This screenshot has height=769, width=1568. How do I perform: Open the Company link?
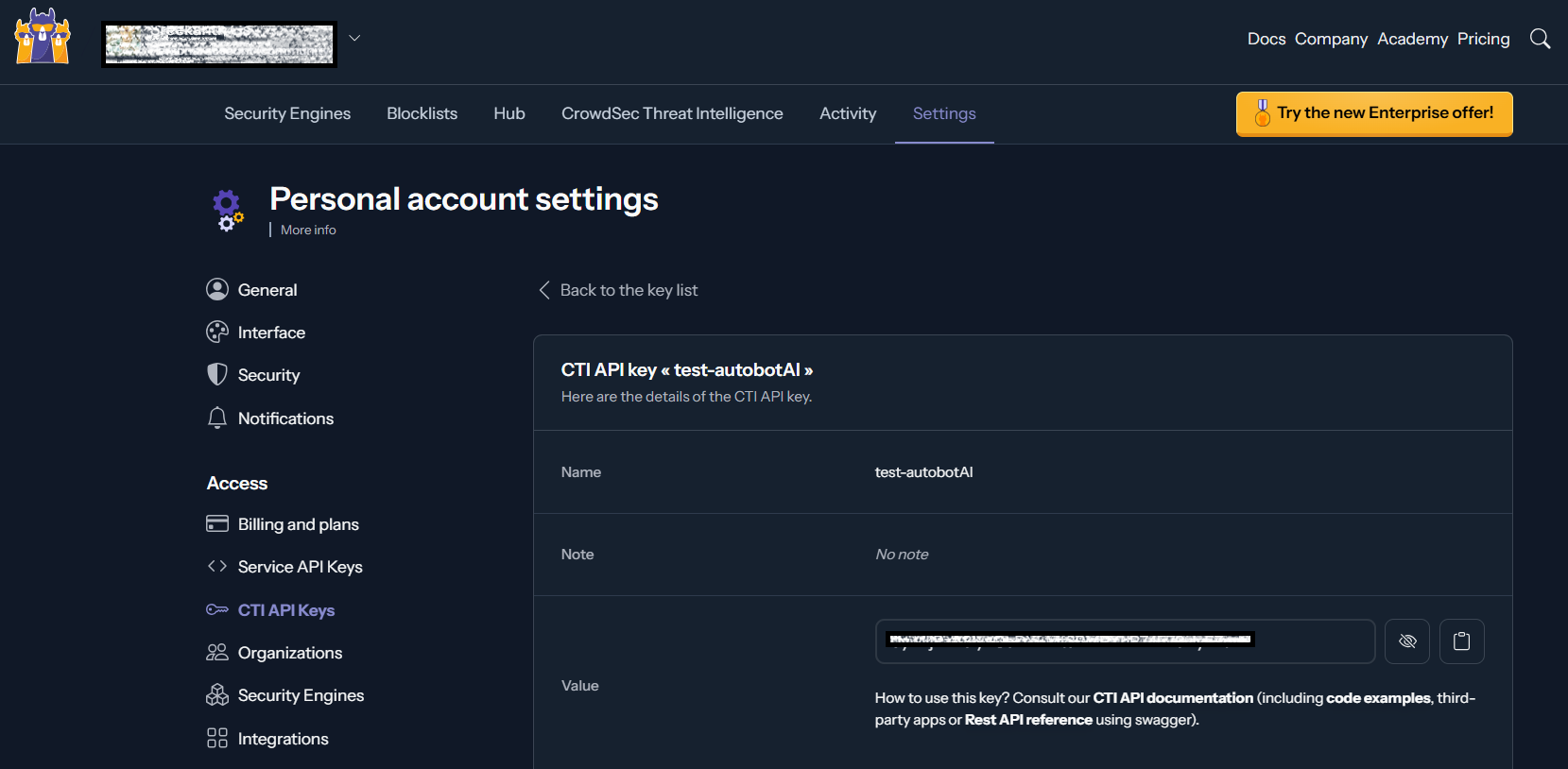click(1331, 39)
